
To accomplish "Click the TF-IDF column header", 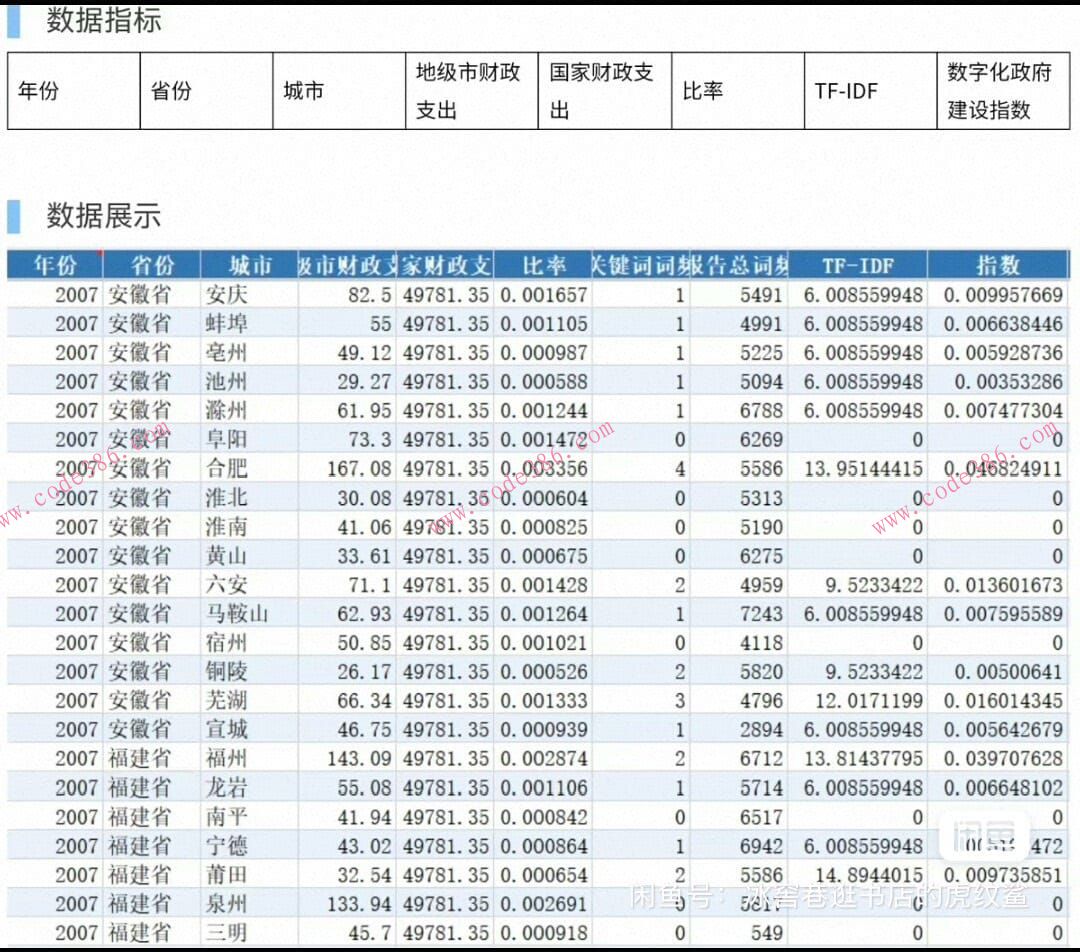I will [858, 267].
